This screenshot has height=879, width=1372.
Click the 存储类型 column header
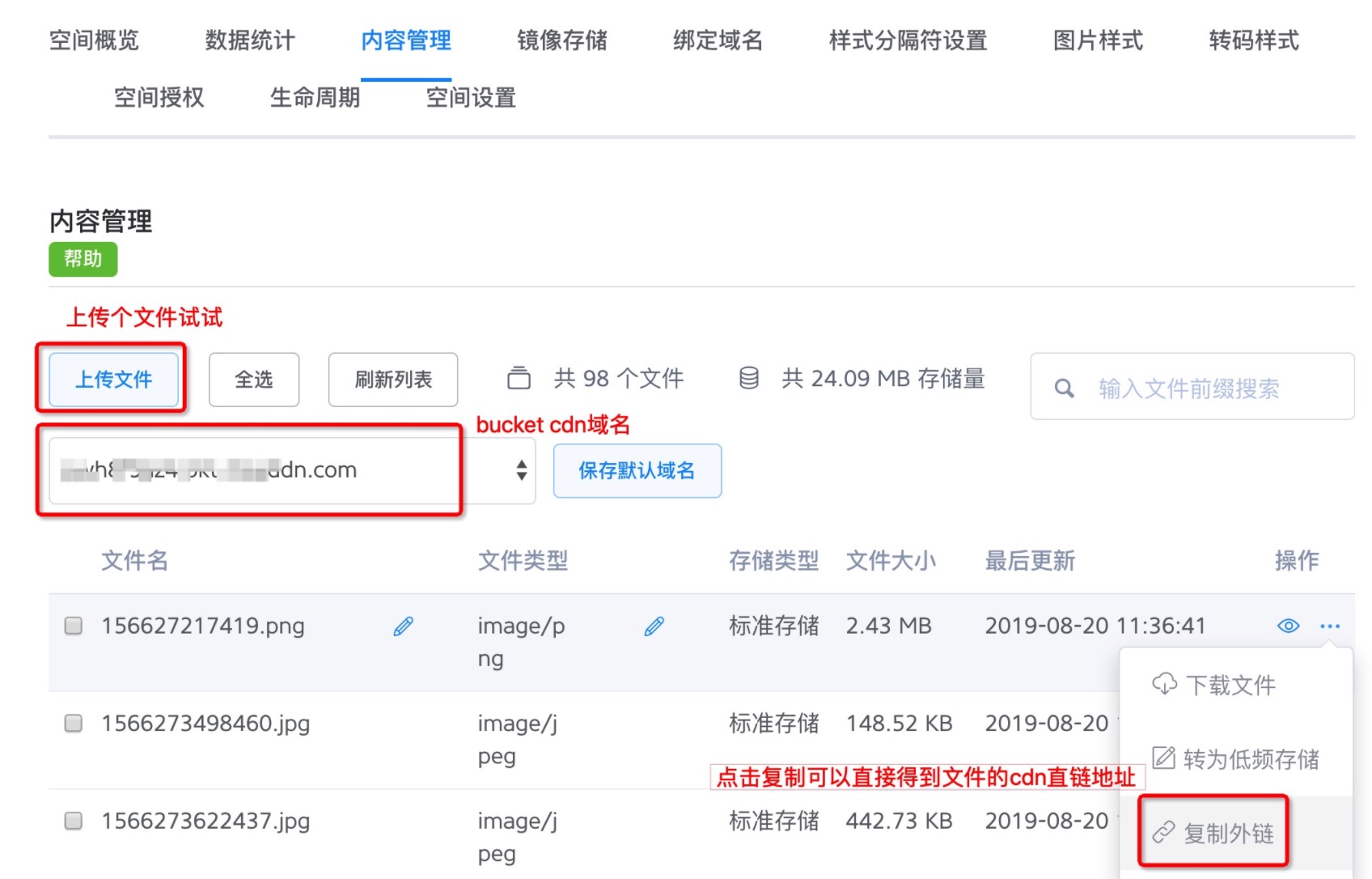(774, 560)
